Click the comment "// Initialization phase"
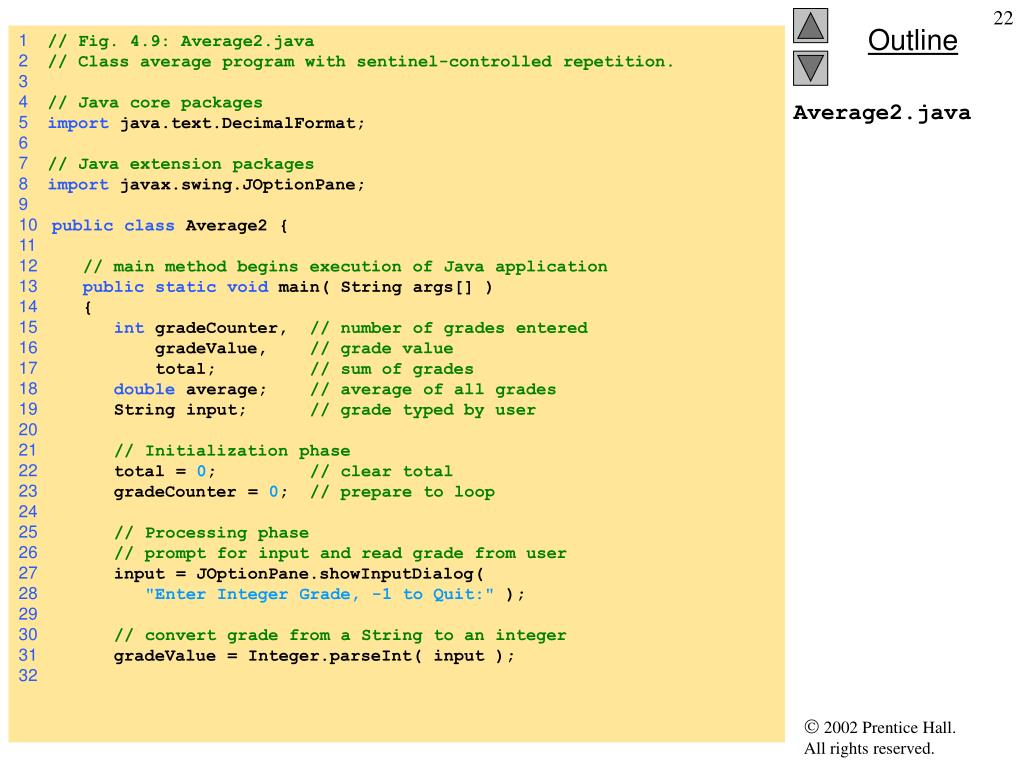The image size is (1024, 768). 232,451
